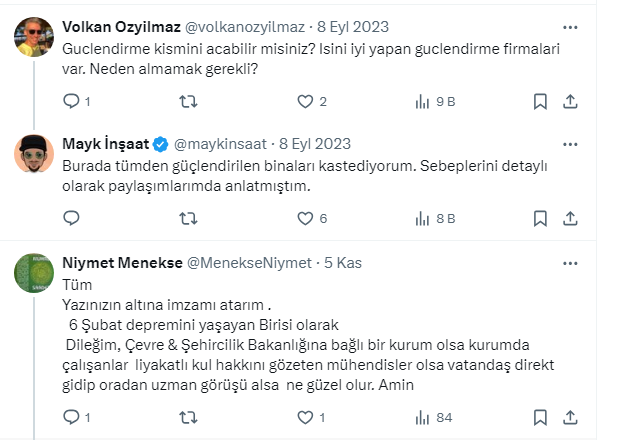Open more options on Mayk İnşaat's tweet
The height and width of the screenshot is (440, 618).
pos(569,142)
